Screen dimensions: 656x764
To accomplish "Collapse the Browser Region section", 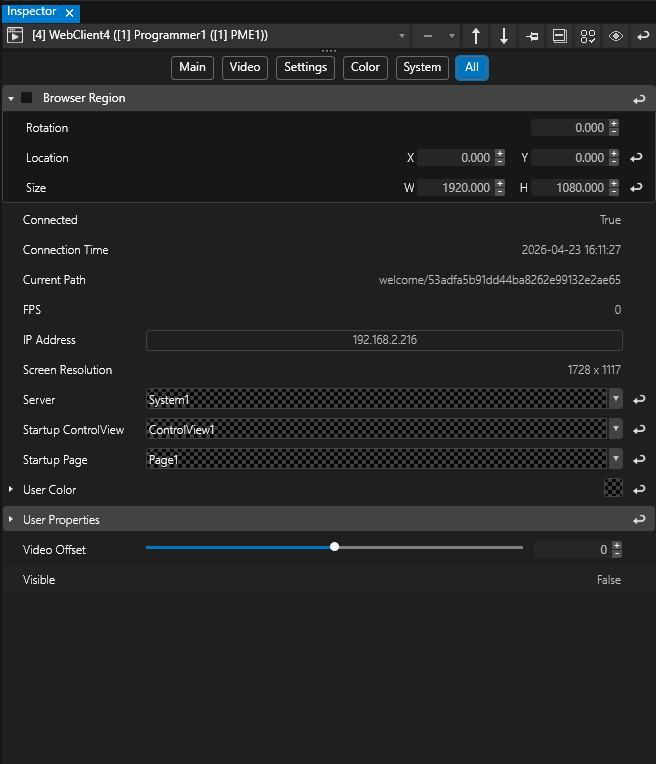I will (11, 98).
